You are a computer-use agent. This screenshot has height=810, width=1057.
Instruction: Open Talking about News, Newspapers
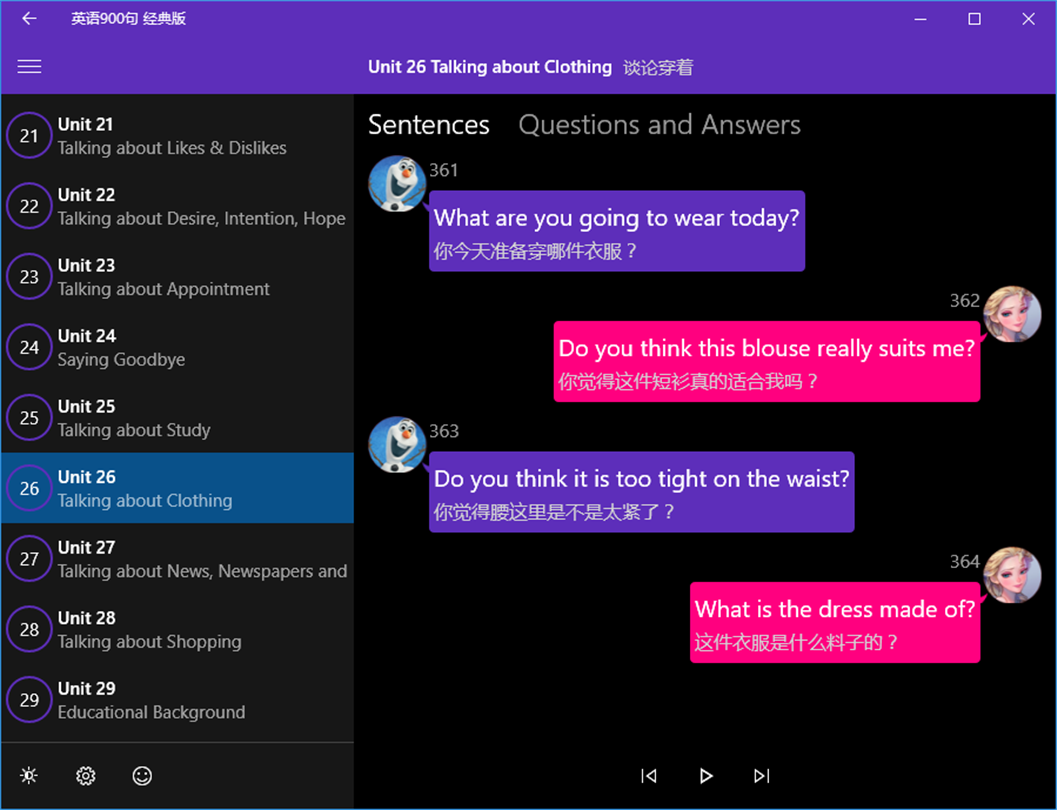[177, 559]
